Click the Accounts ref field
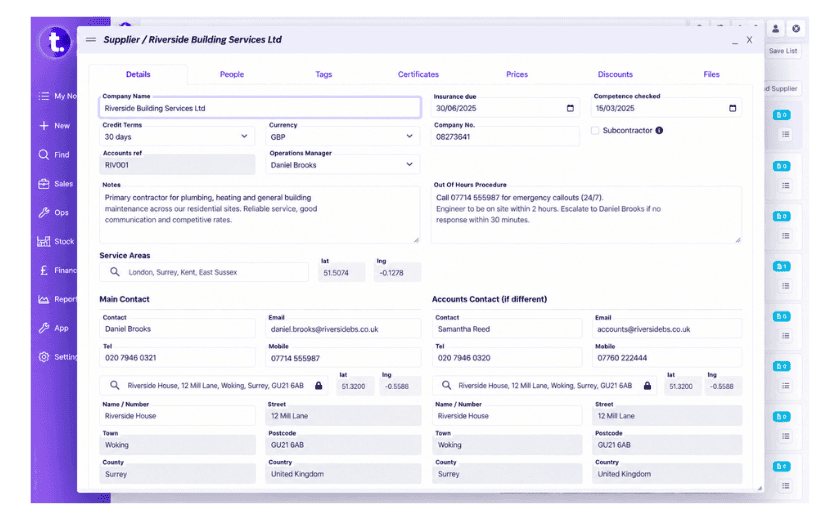Image resolution: width=840 pixels, height=520 pixels. [177, 165]
